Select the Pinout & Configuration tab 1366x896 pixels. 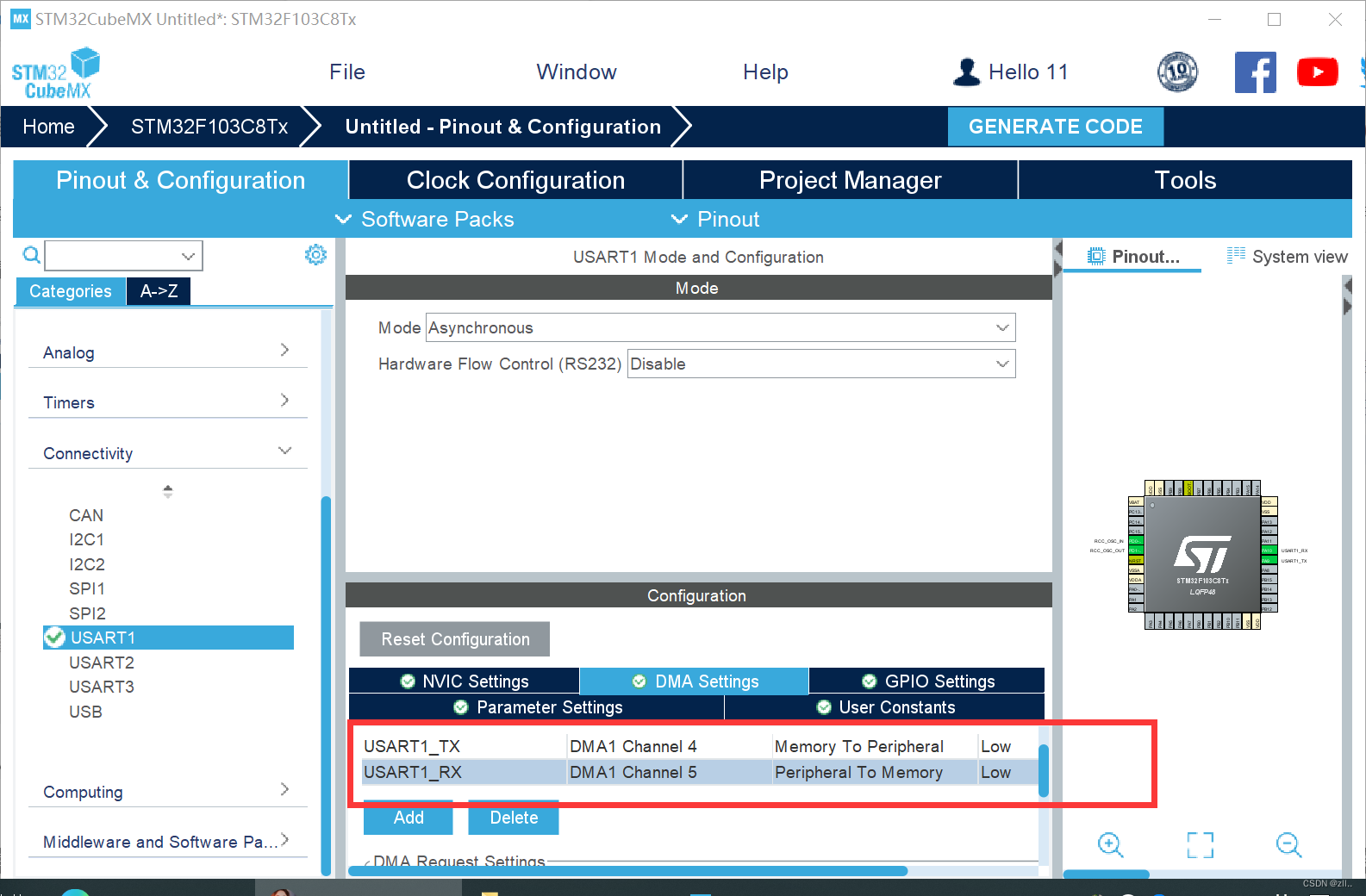(x=180, y=180)
